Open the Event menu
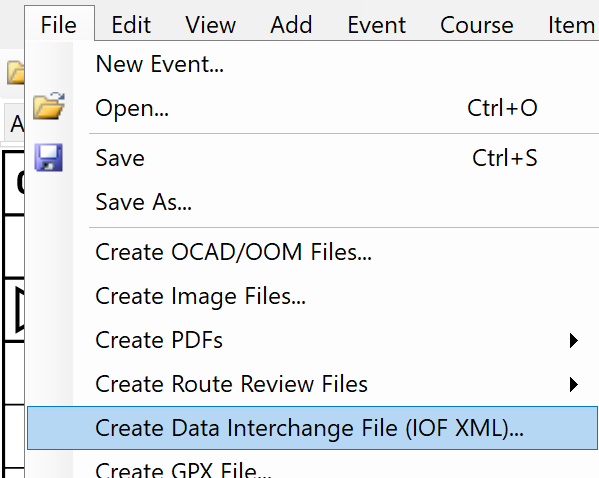This screenshot has width=599, height=478. 376,25
